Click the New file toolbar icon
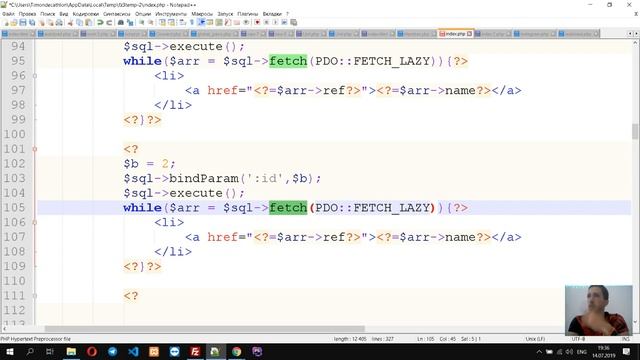The width and height of the screenshot is (640, 360). coord(6,22)
